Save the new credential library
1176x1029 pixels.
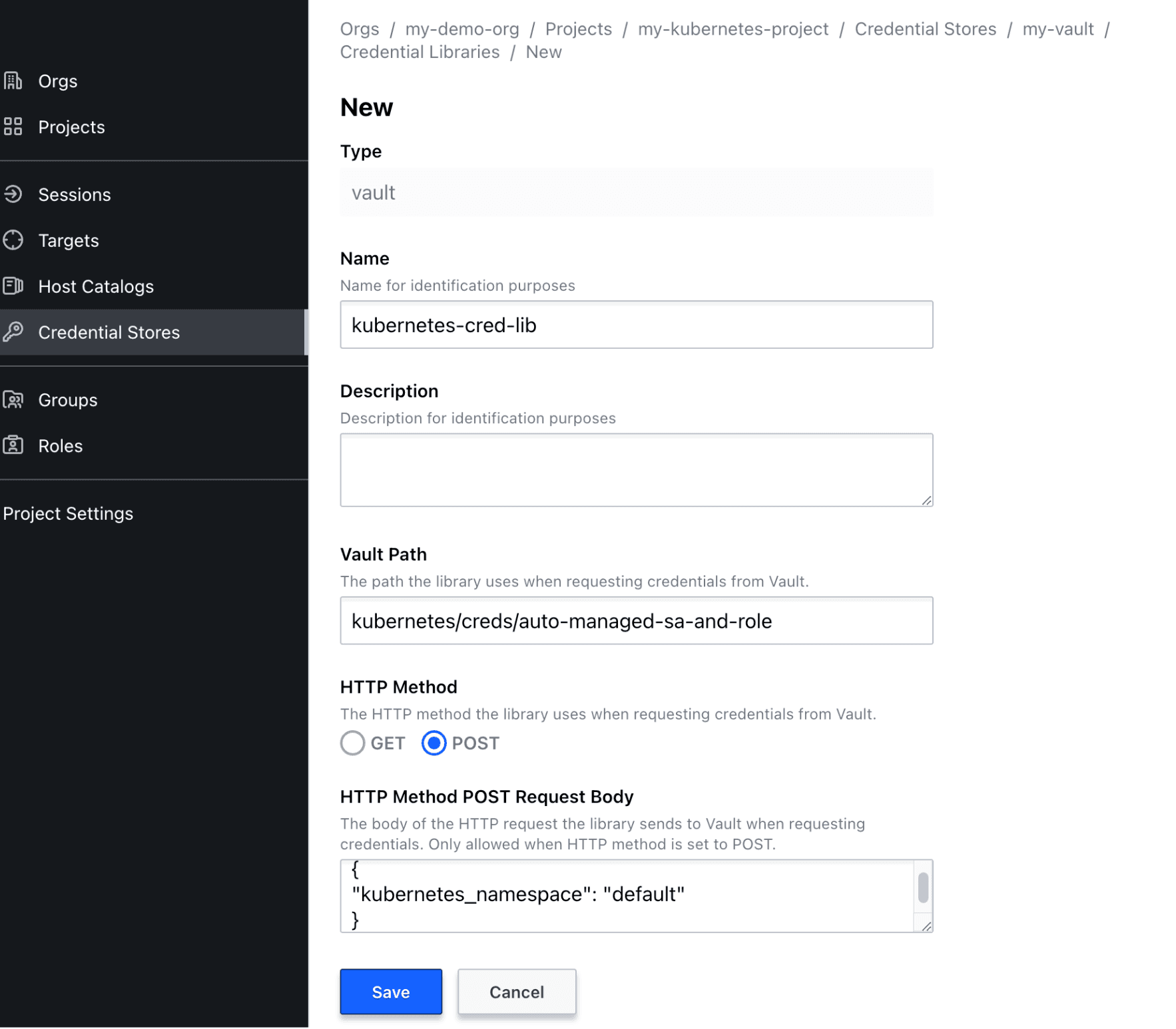click(390, 991)
